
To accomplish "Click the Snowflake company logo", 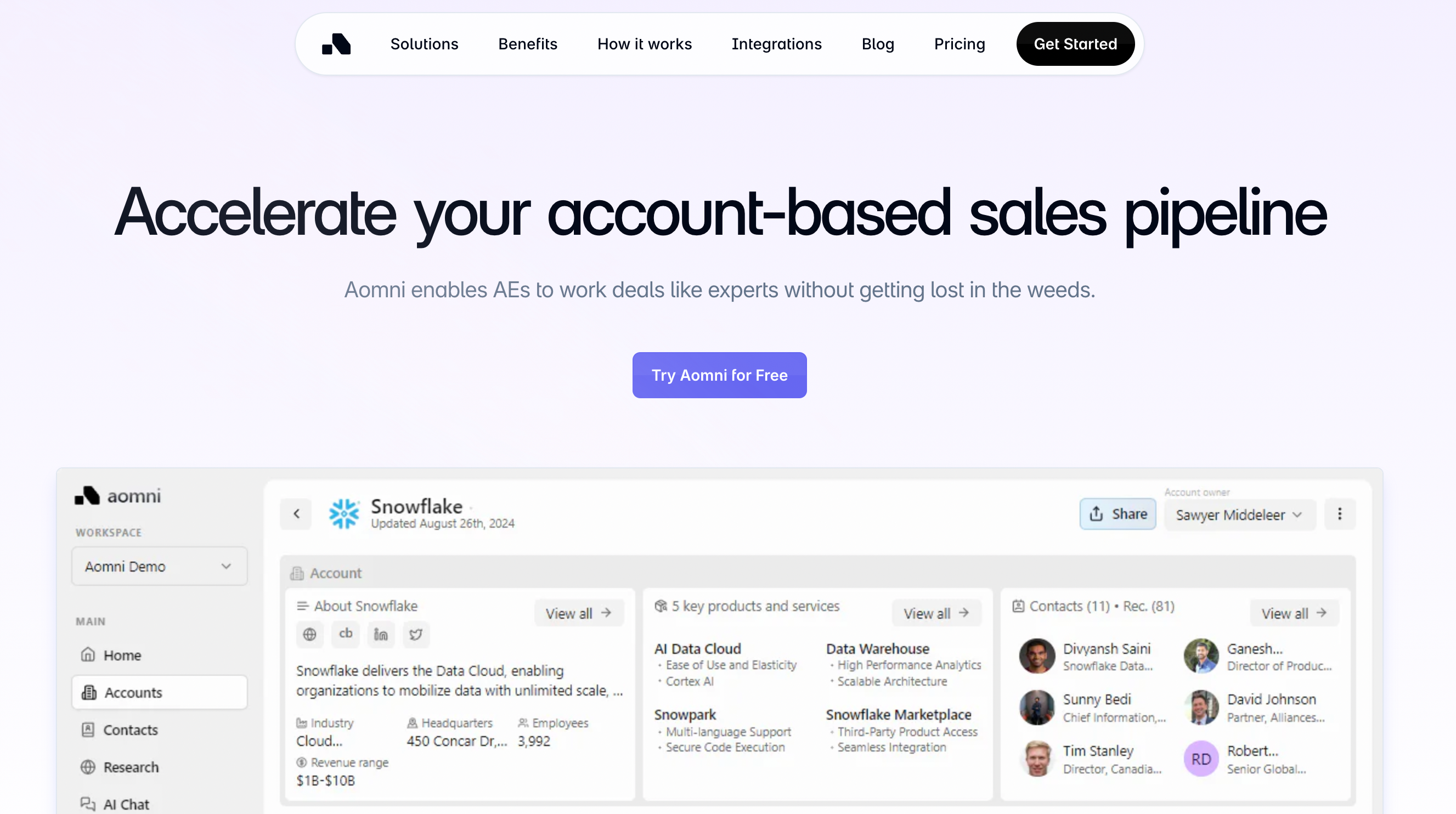I will point(344,514).
